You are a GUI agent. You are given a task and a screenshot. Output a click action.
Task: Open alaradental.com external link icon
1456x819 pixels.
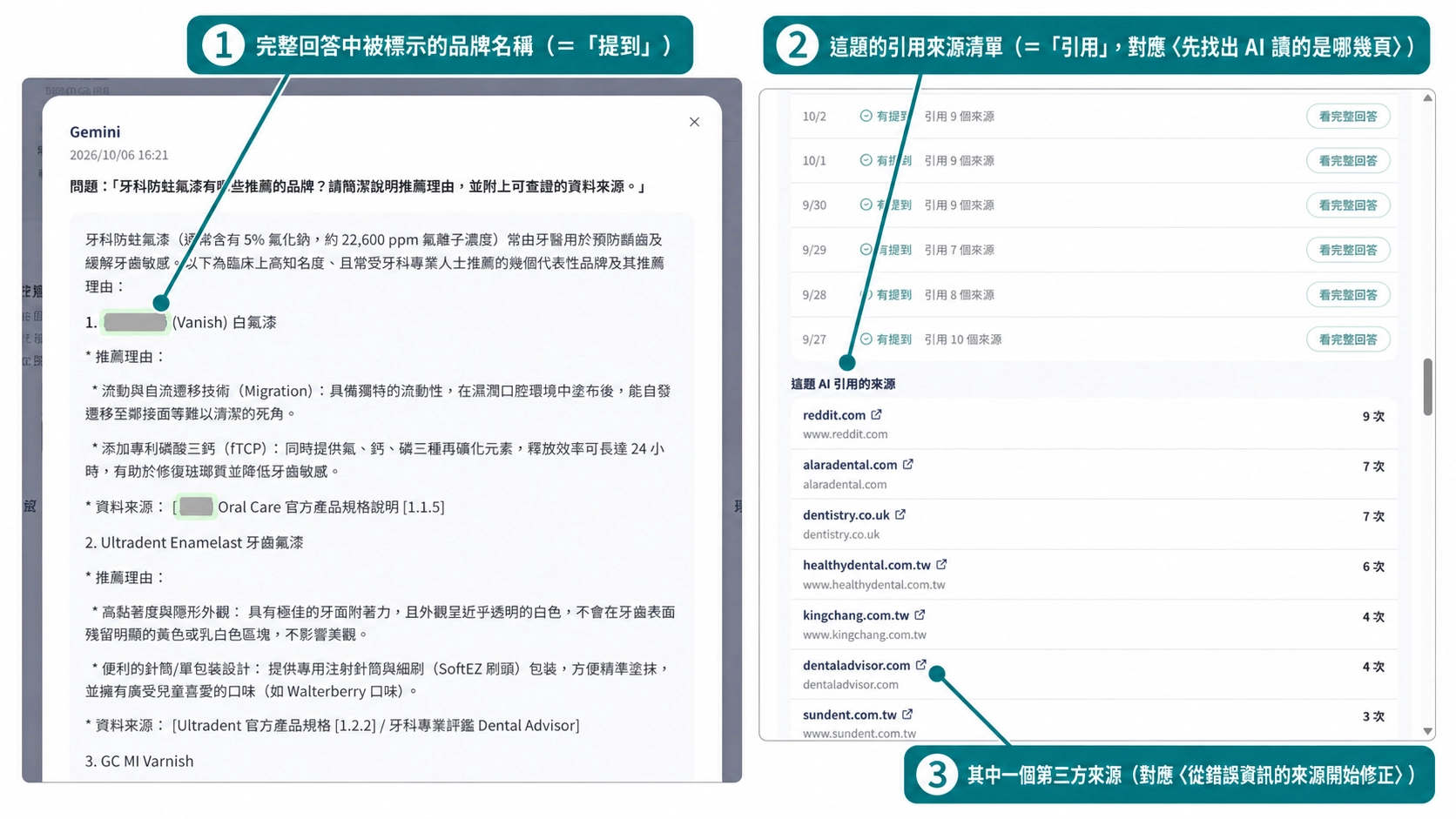coord(907,464)
